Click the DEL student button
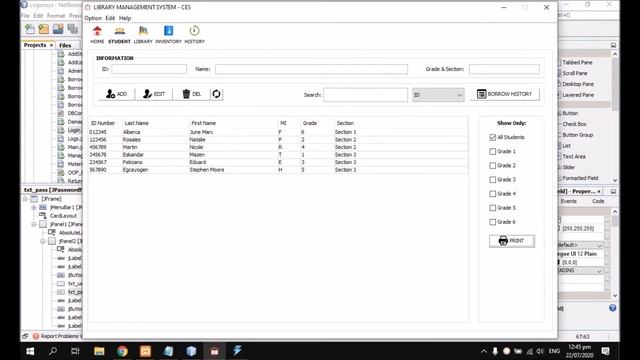This screenshot has width=640, height=360. (x=191, y=94)
